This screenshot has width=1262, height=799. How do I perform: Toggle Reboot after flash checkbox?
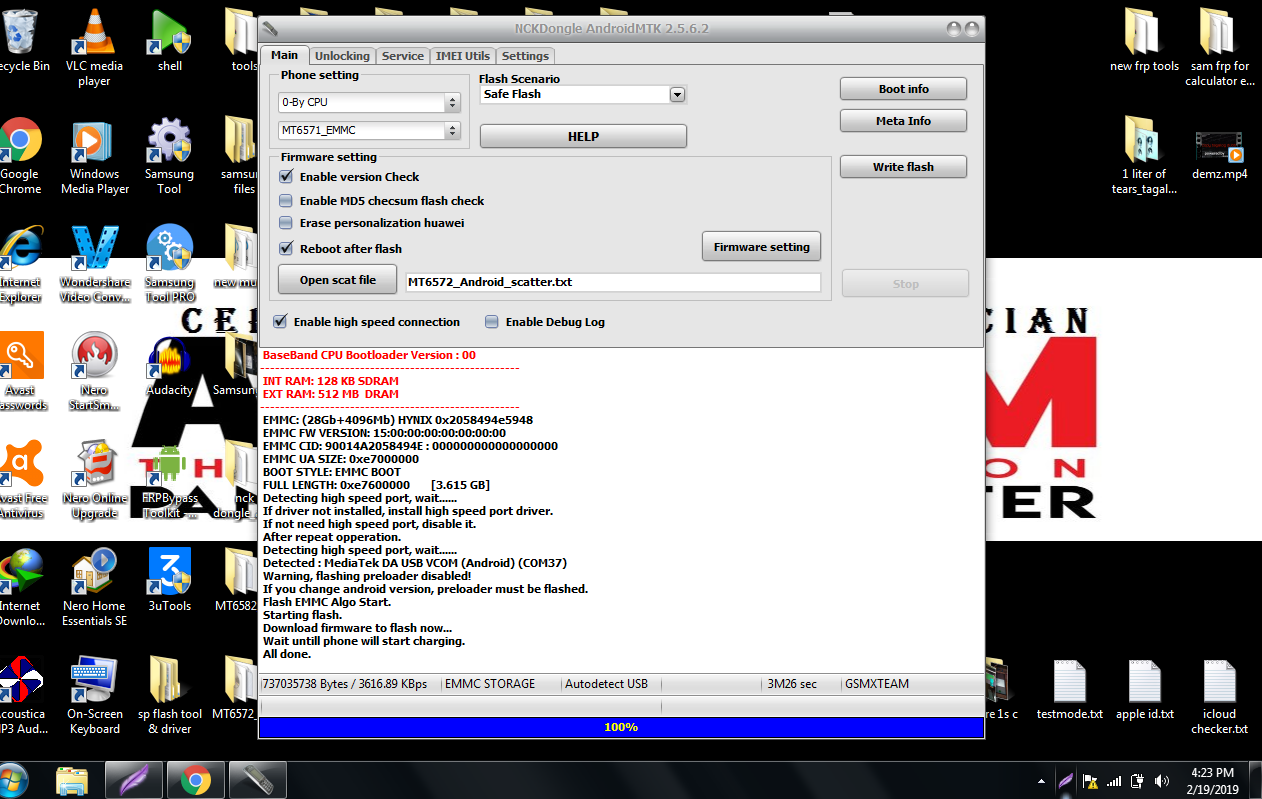[x=286, y=249]
